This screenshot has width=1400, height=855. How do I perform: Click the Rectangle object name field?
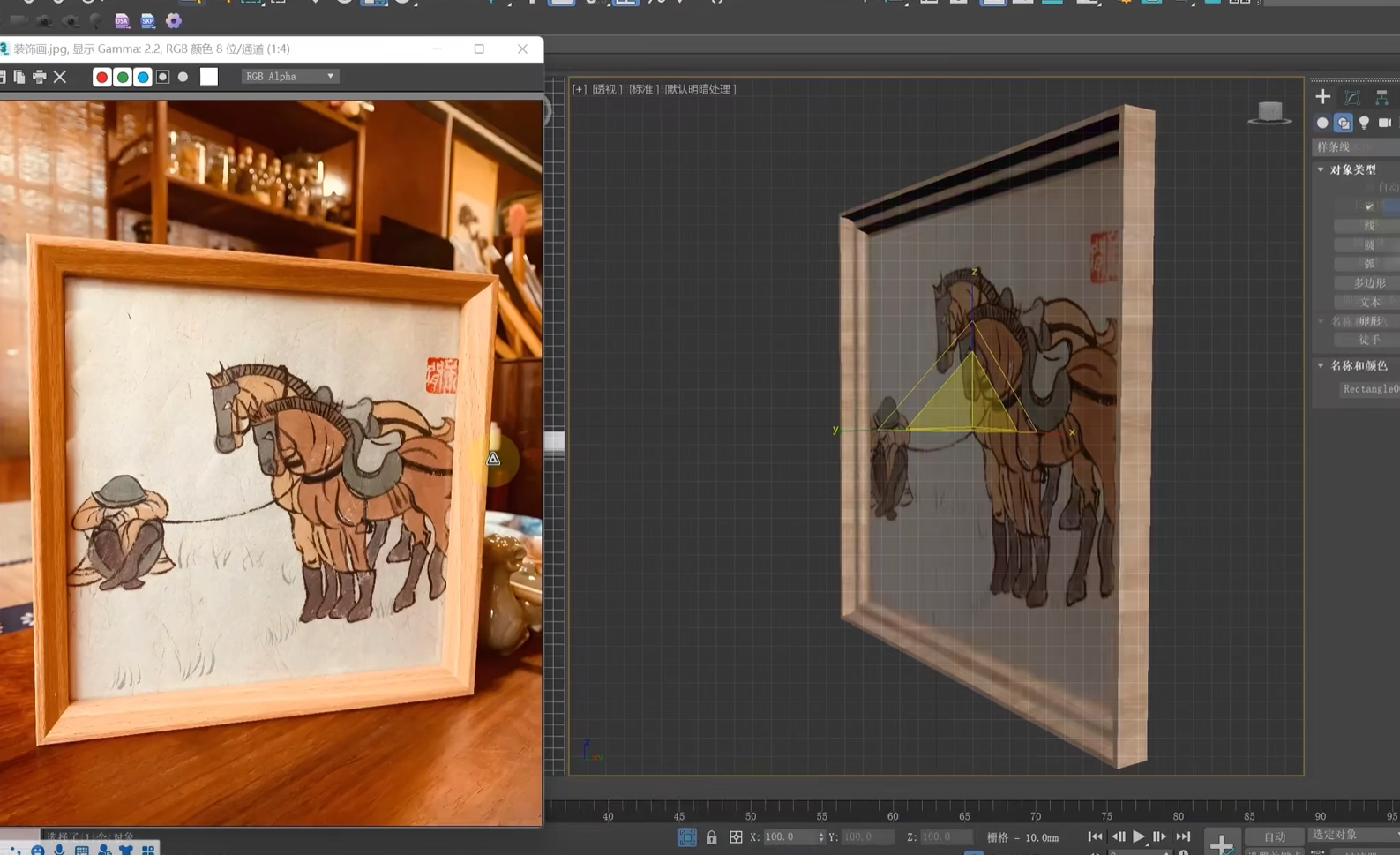(1369, 389)
